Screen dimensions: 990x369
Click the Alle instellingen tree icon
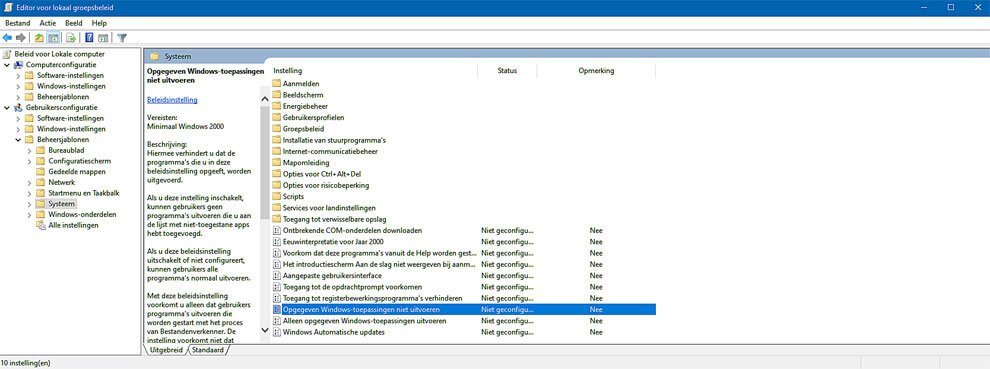point(41,226)
